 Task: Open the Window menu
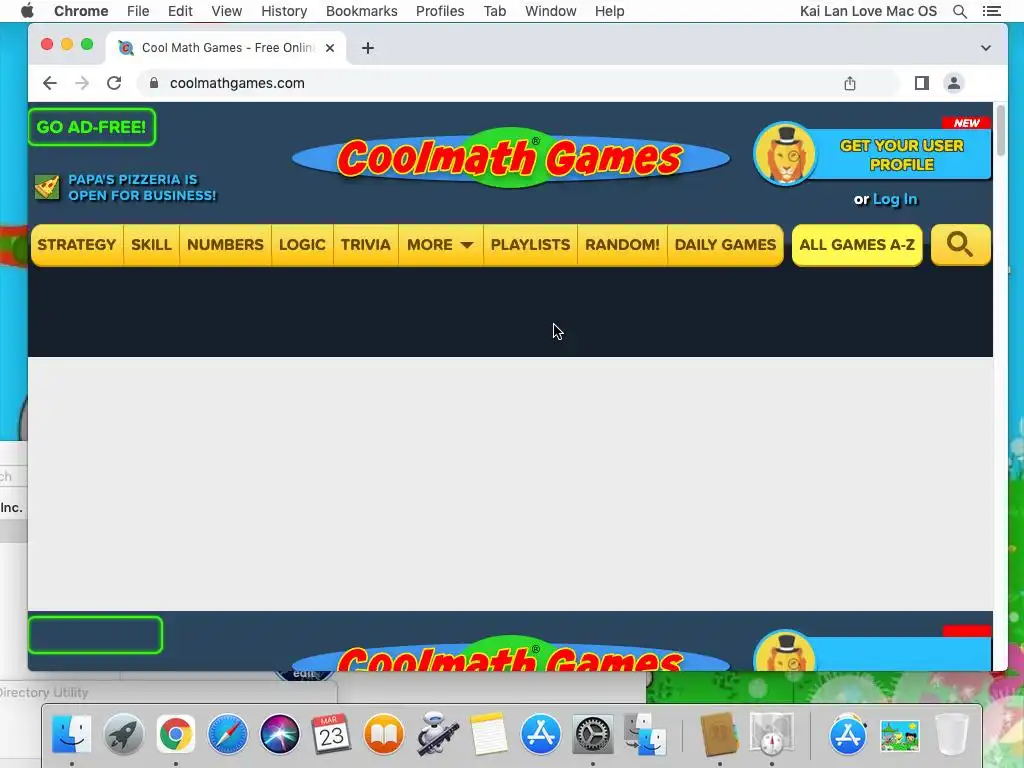(551, 11)
